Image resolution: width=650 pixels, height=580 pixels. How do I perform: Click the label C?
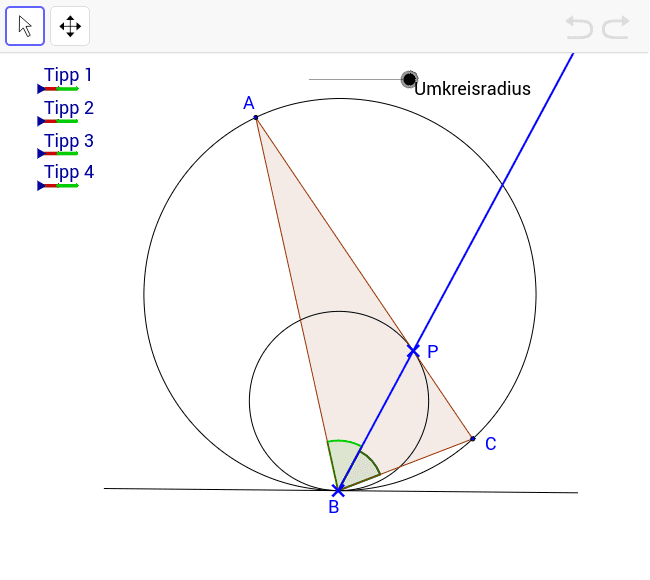[491, 444]
